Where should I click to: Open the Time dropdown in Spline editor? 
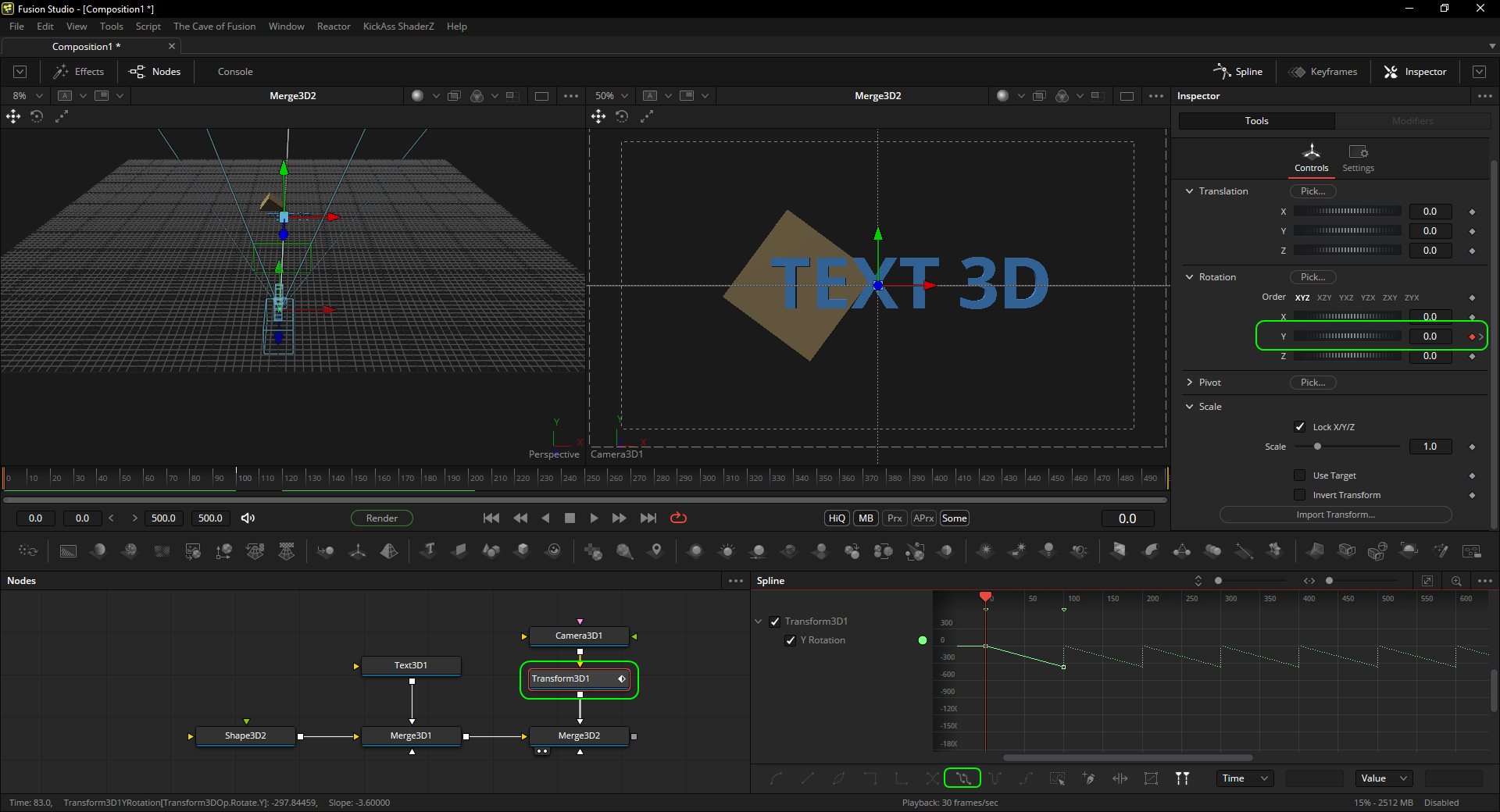click(1244, 778)
